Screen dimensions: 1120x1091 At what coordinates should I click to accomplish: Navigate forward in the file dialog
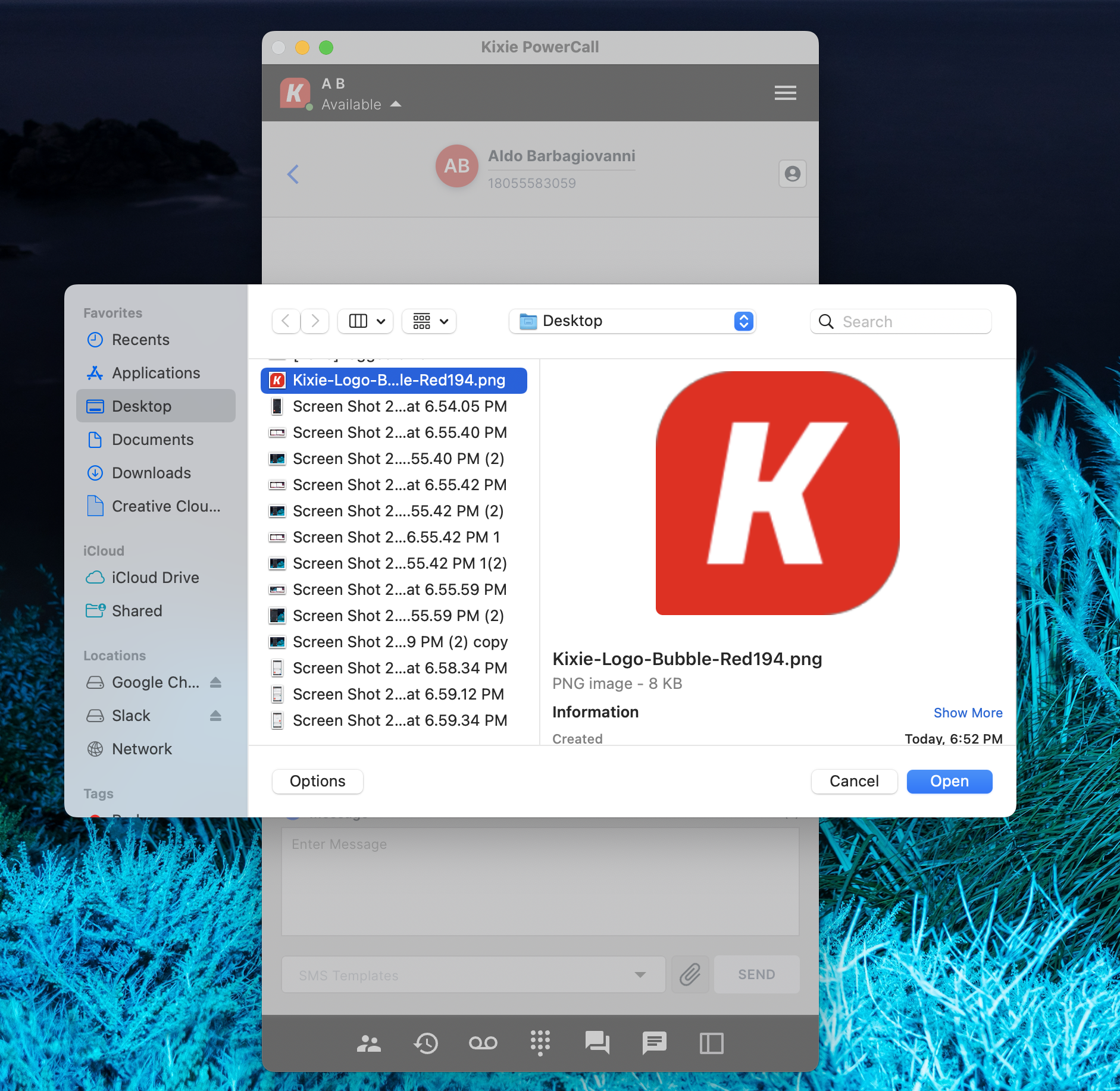tap(315, 321)
